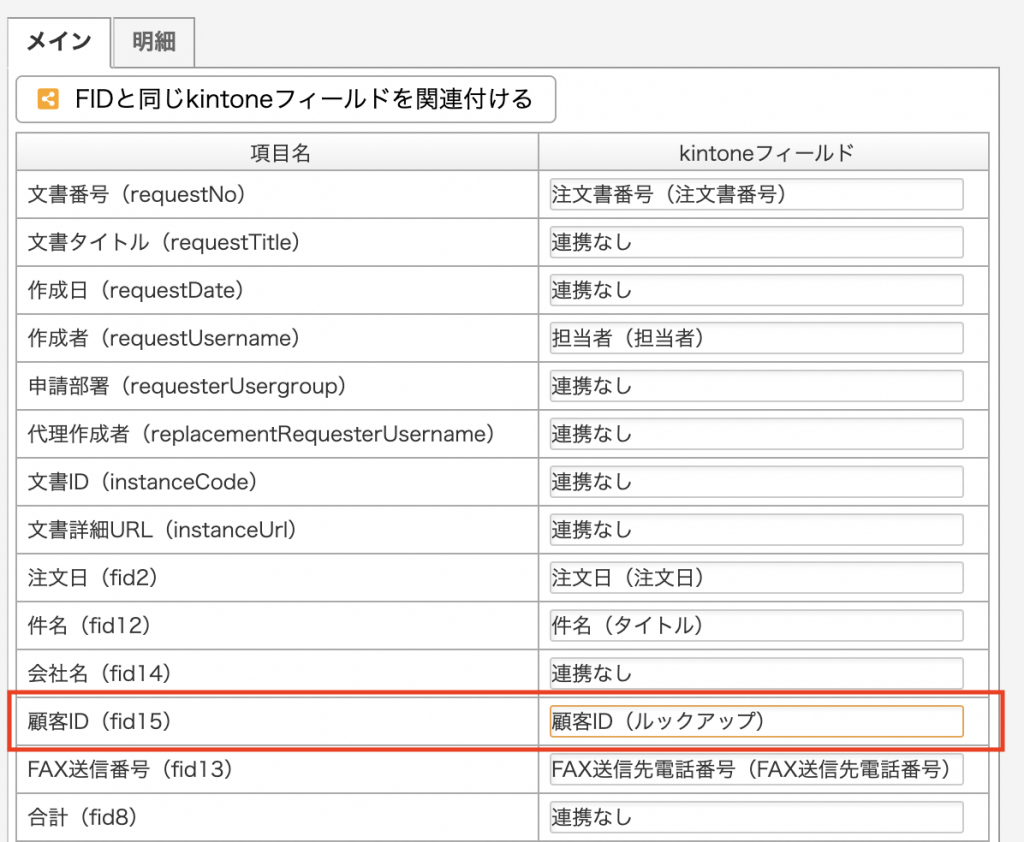
Task: Open kintone field dropdown for 文書ID (instanceCode)
Action: coord(756,482)
